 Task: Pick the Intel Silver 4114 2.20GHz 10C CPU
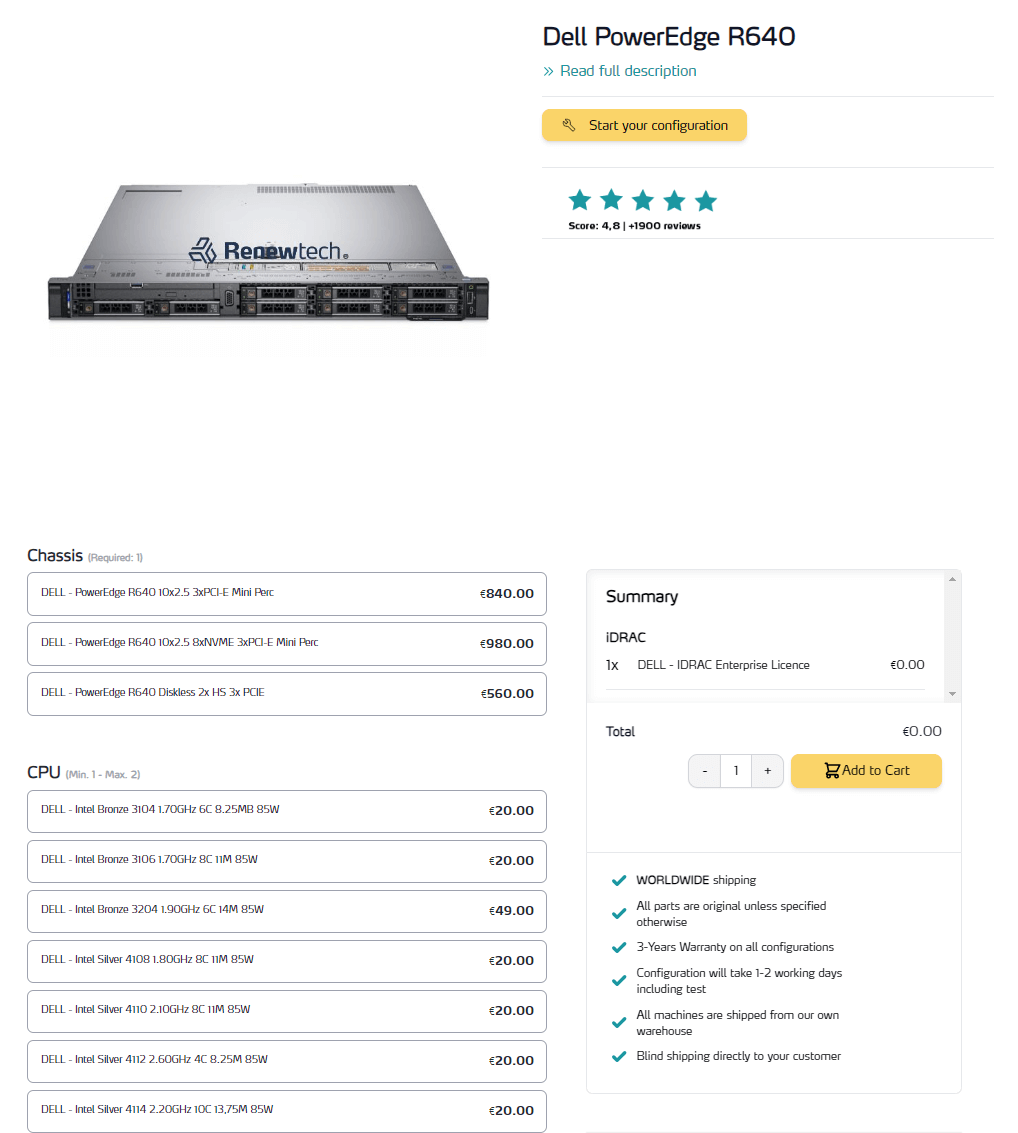(x=287, y=1110)
